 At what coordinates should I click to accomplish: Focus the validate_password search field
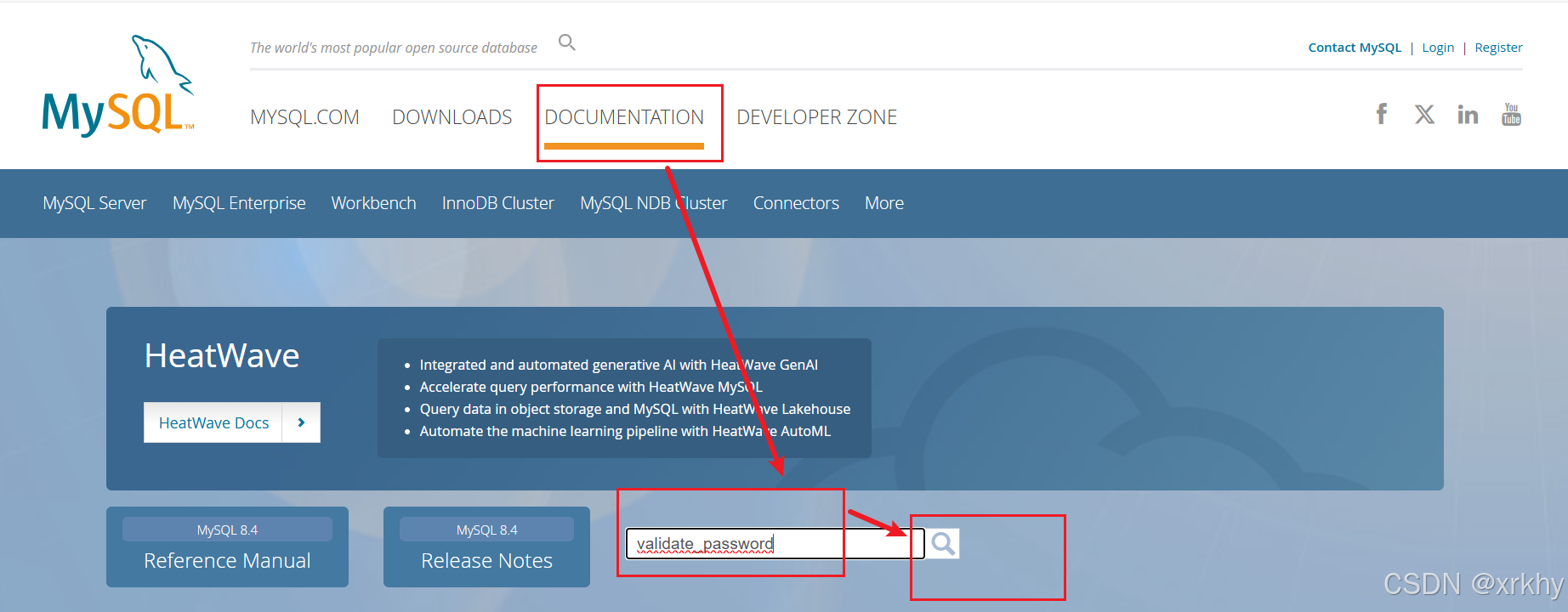point(775,544)
